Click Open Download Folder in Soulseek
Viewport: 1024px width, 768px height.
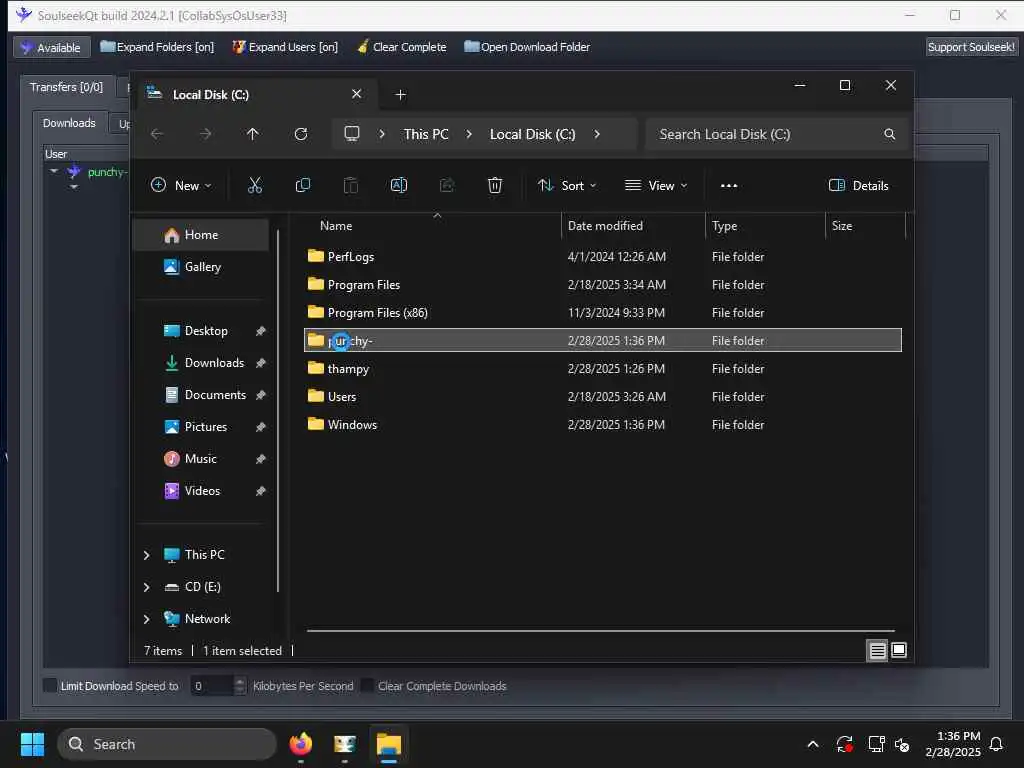tap(527, 47)
